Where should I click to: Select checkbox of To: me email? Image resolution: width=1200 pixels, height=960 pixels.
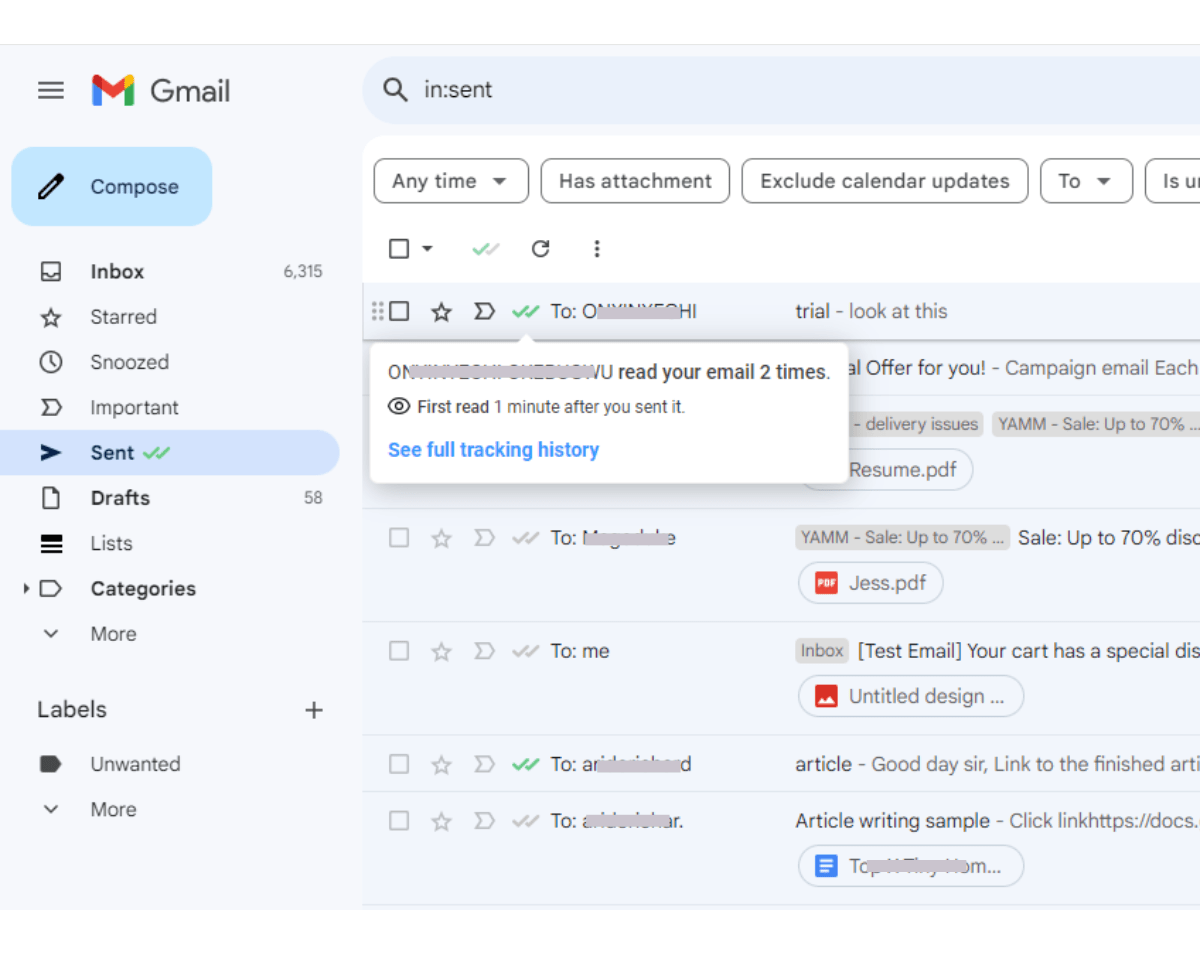pos(399,651)
